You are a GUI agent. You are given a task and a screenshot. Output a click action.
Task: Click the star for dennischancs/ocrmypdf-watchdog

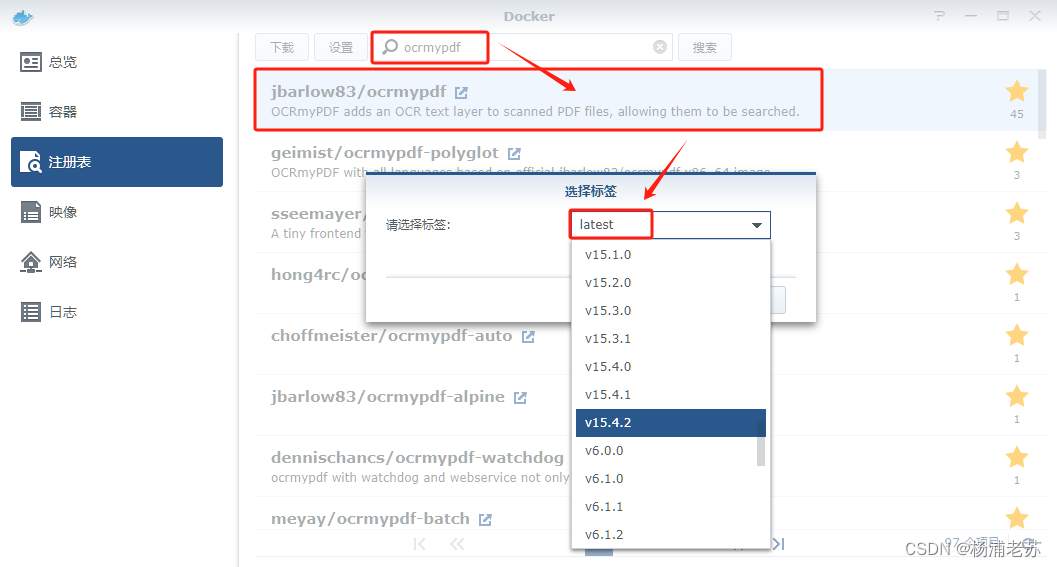point(1017,458)
